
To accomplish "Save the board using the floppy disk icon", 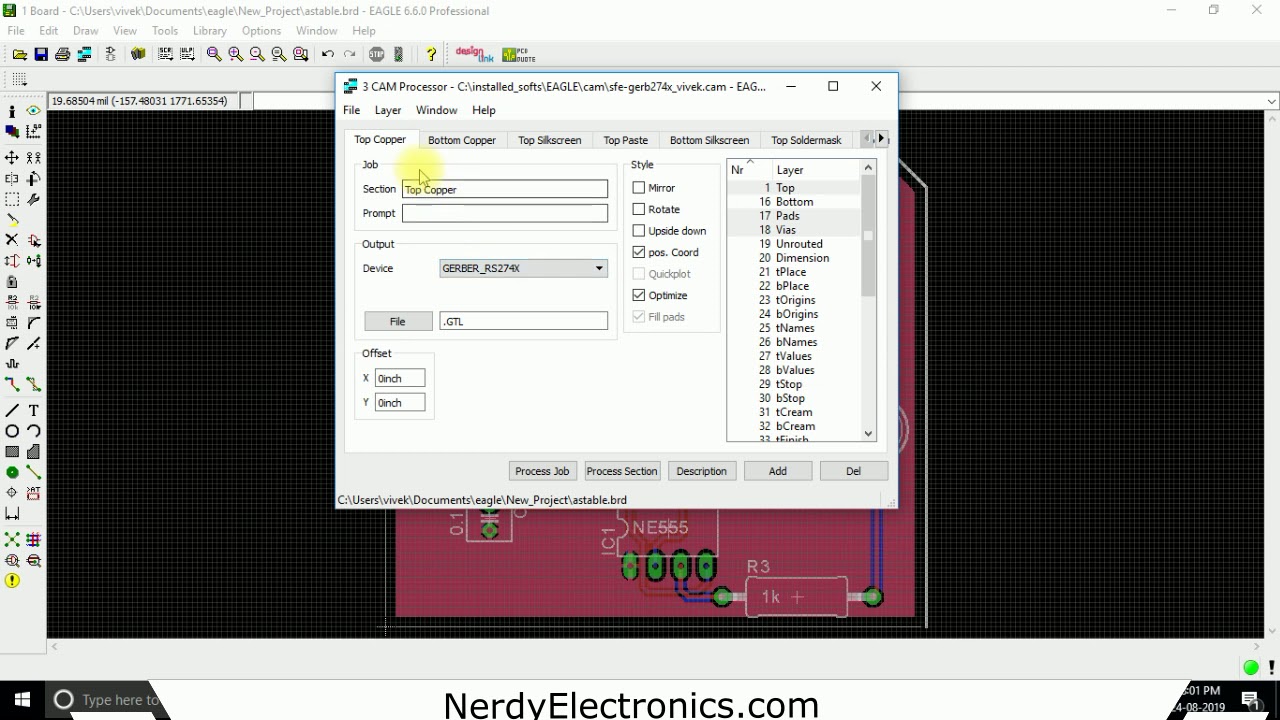I will (41, 54).
